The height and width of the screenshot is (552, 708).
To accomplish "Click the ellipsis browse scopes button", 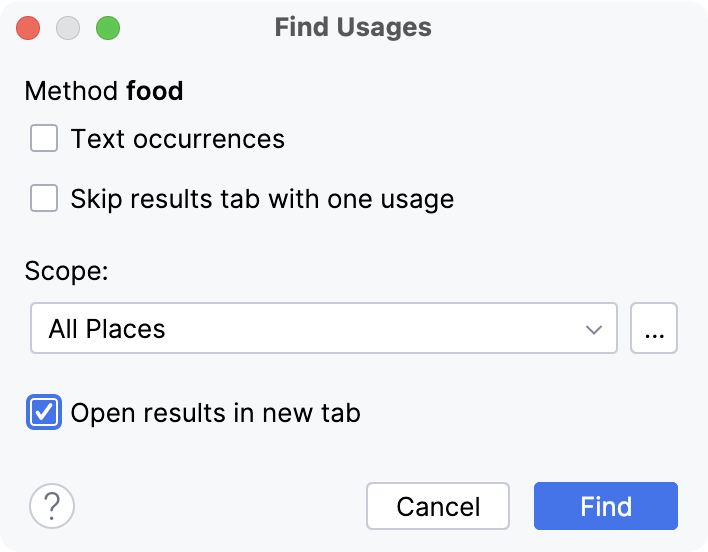I will [654, 329].
